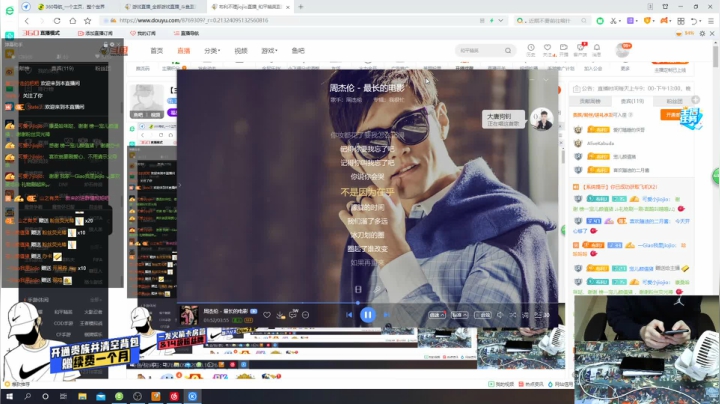Click the Douyu search magnifier icon
The width and height of the screenshot is (720, 404).
tap(508, 50)
